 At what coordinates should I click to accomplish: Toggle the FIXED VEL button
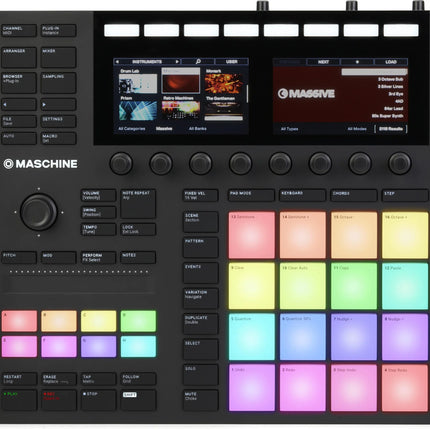201,195
